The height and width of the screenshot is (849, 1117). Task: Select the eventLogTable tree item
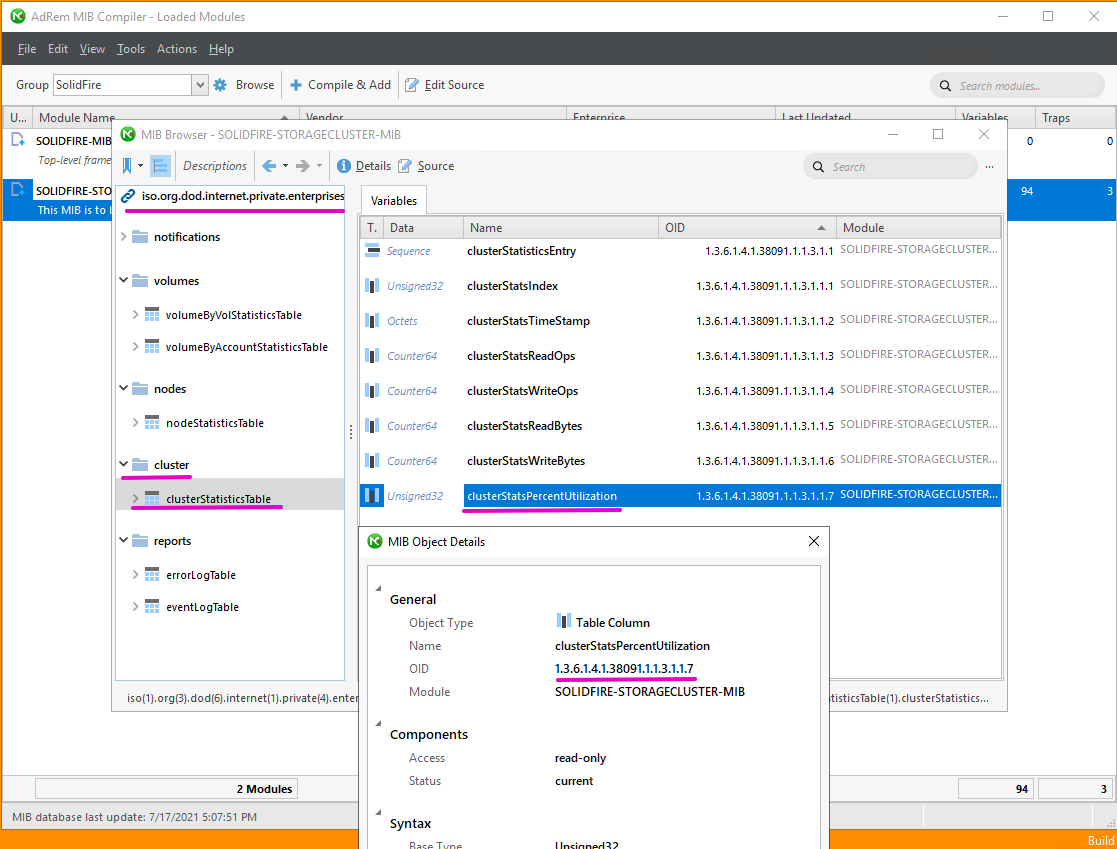(x=202, y=607)
